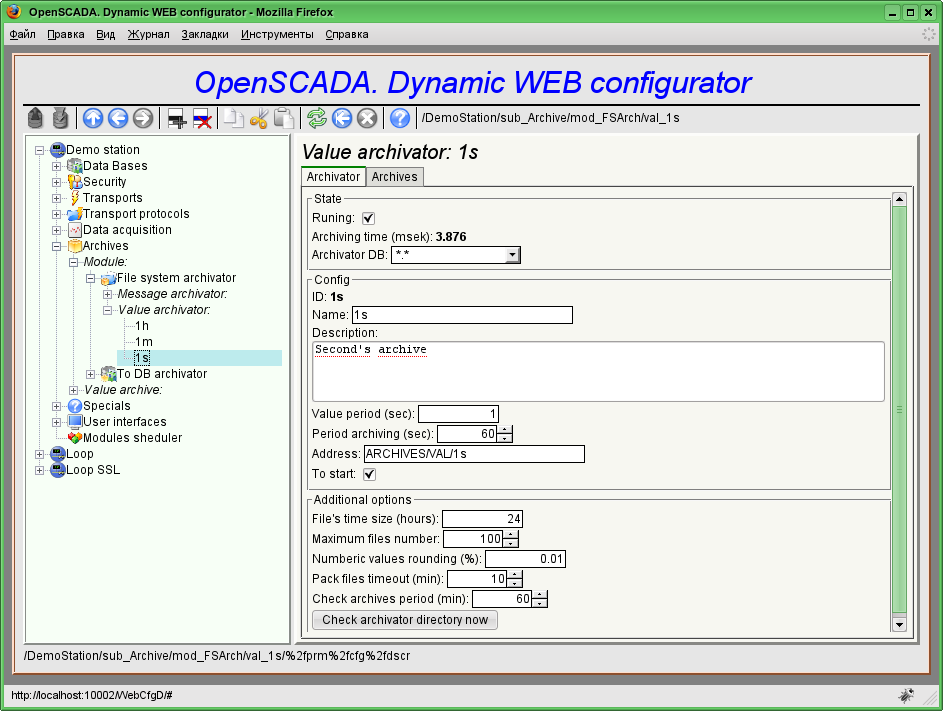
Task: Click the Security tree icon
Action: [75, 182]
